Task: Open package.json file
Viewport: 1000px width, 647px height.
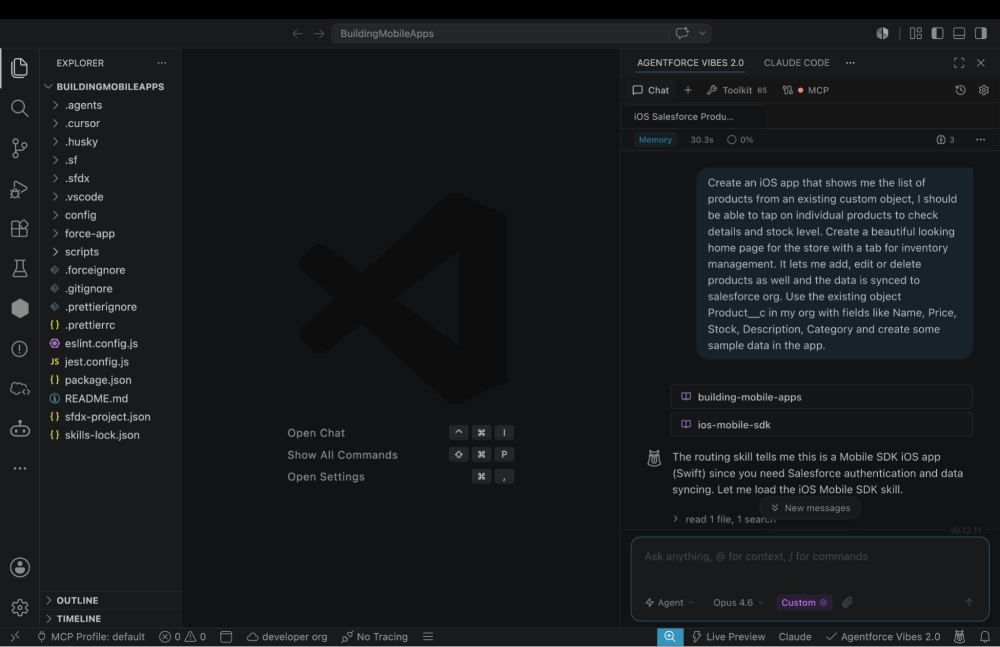Action: click(x=98, y=380)
